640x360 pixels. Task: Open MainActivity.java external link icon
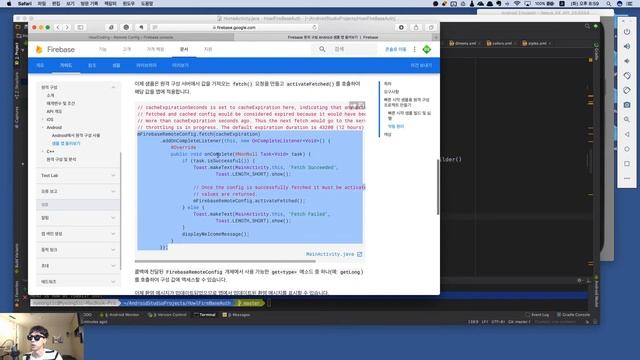(x=360, y=254)
